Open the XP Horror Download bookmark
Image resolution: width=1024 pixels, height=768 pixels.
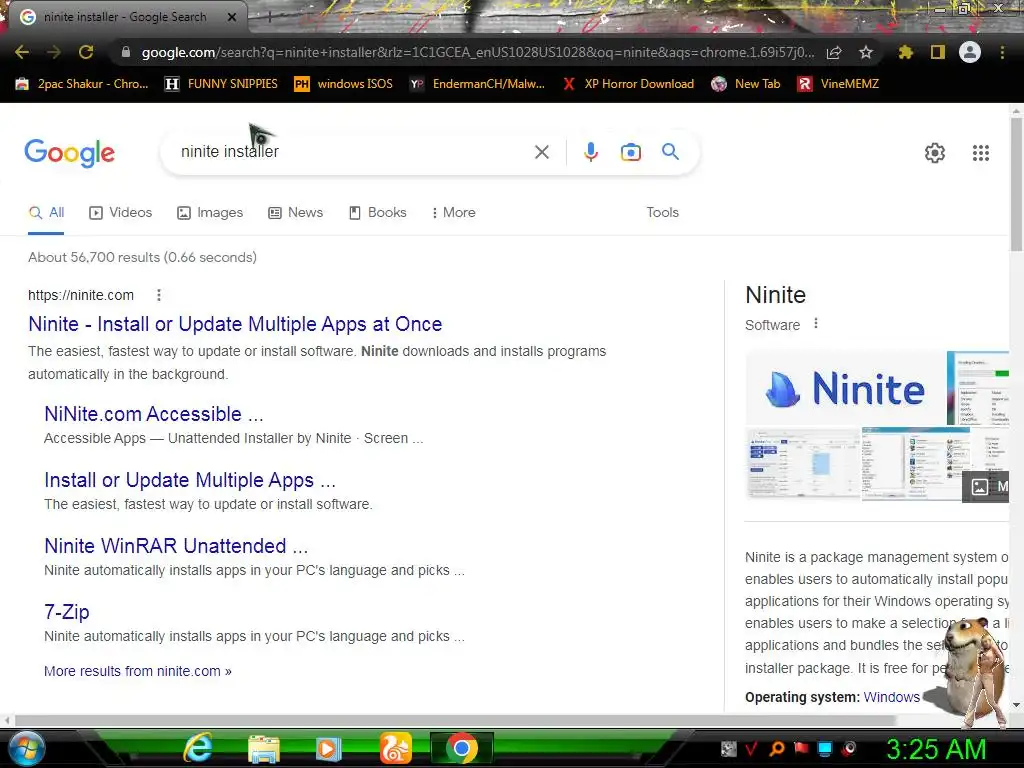[x=628, y=84]
